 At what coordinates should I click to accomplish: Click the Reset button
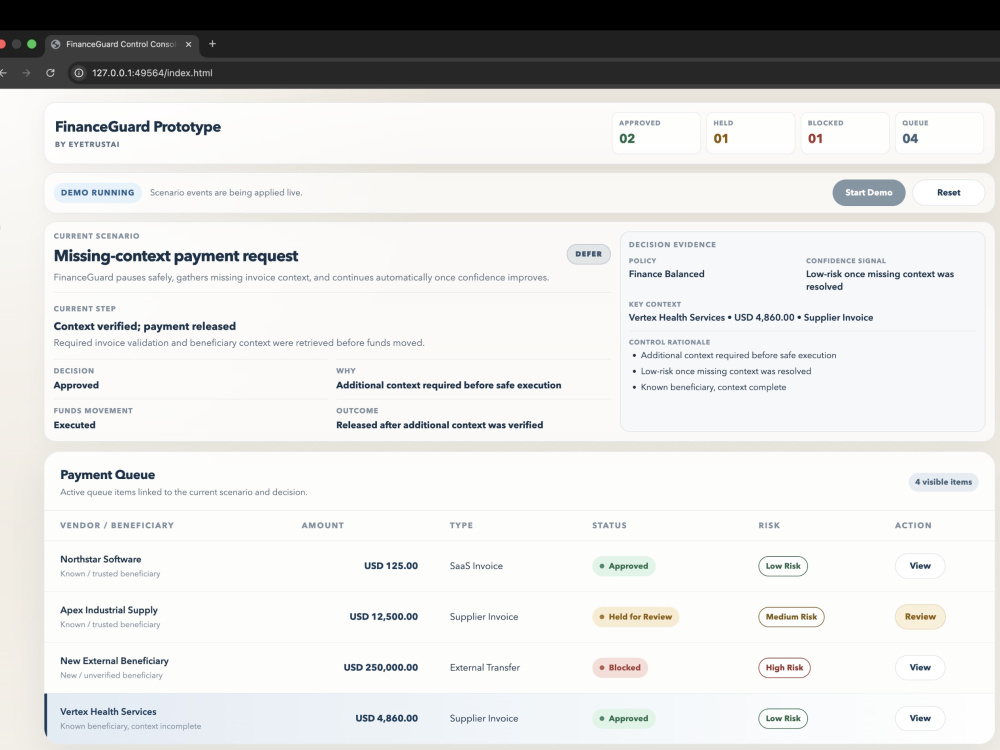point(948,193)
